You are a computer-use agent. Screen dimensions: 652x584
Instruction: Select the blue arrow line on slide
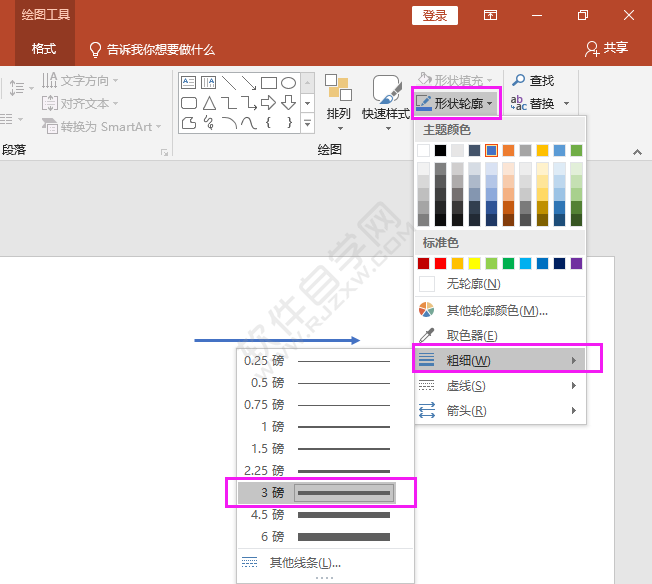click(x=277, y=340)
